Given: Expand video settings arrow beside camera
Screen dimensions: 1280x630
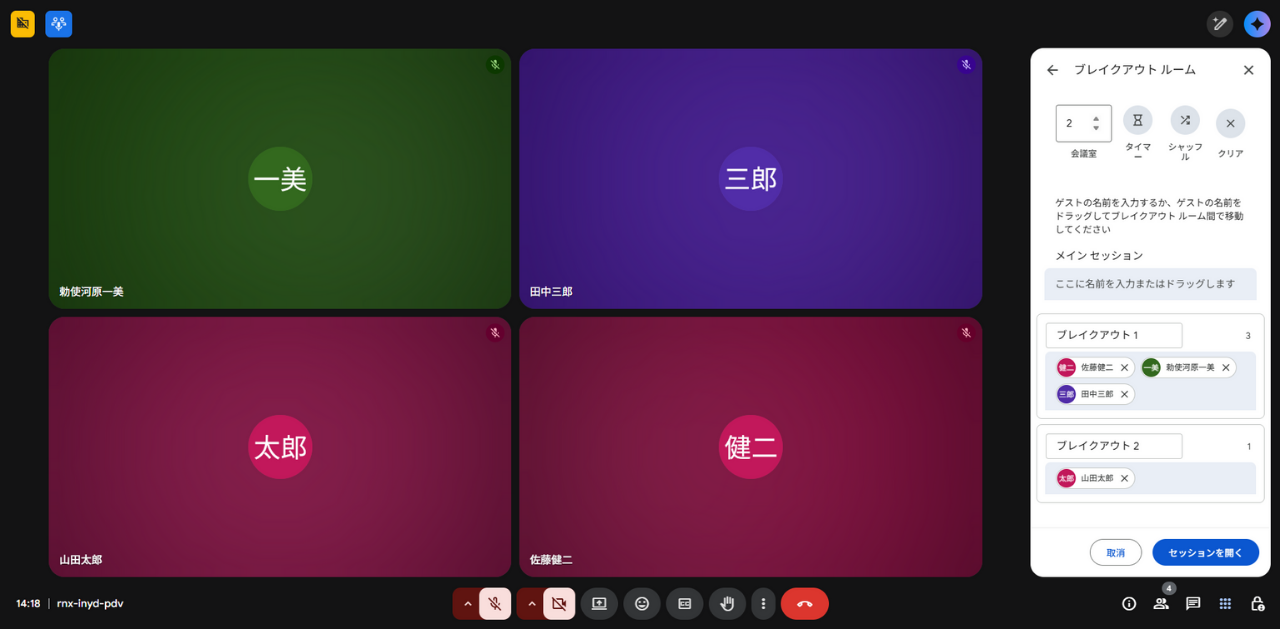Looking at the screenshot, I should tap(531, 604).
